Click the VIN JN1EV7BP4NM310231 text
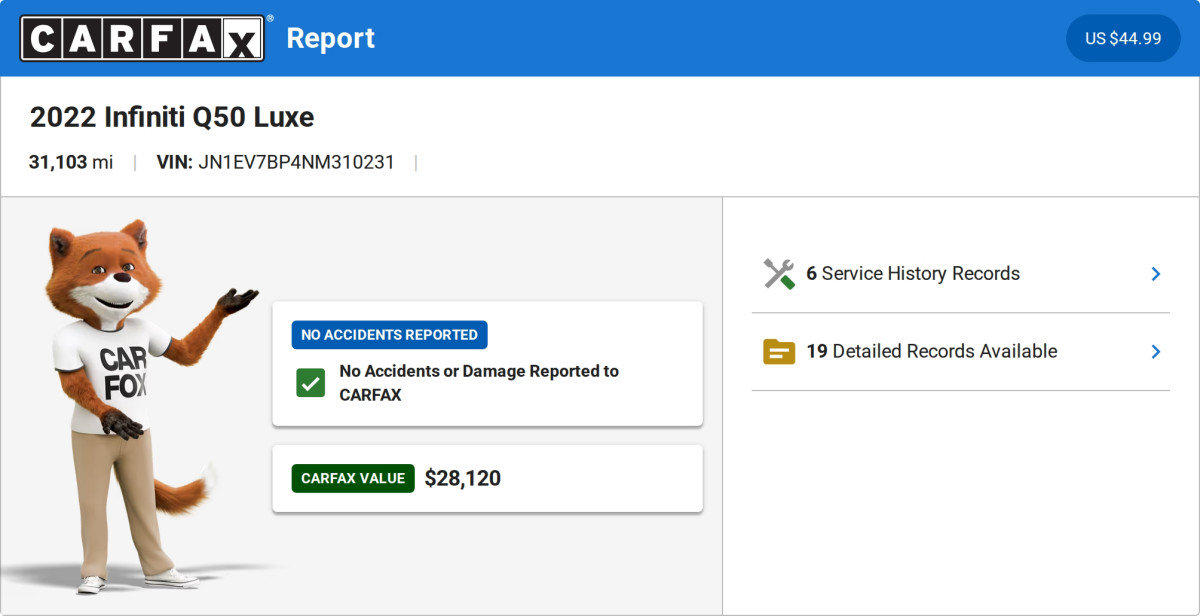 [x=276, y=162]
